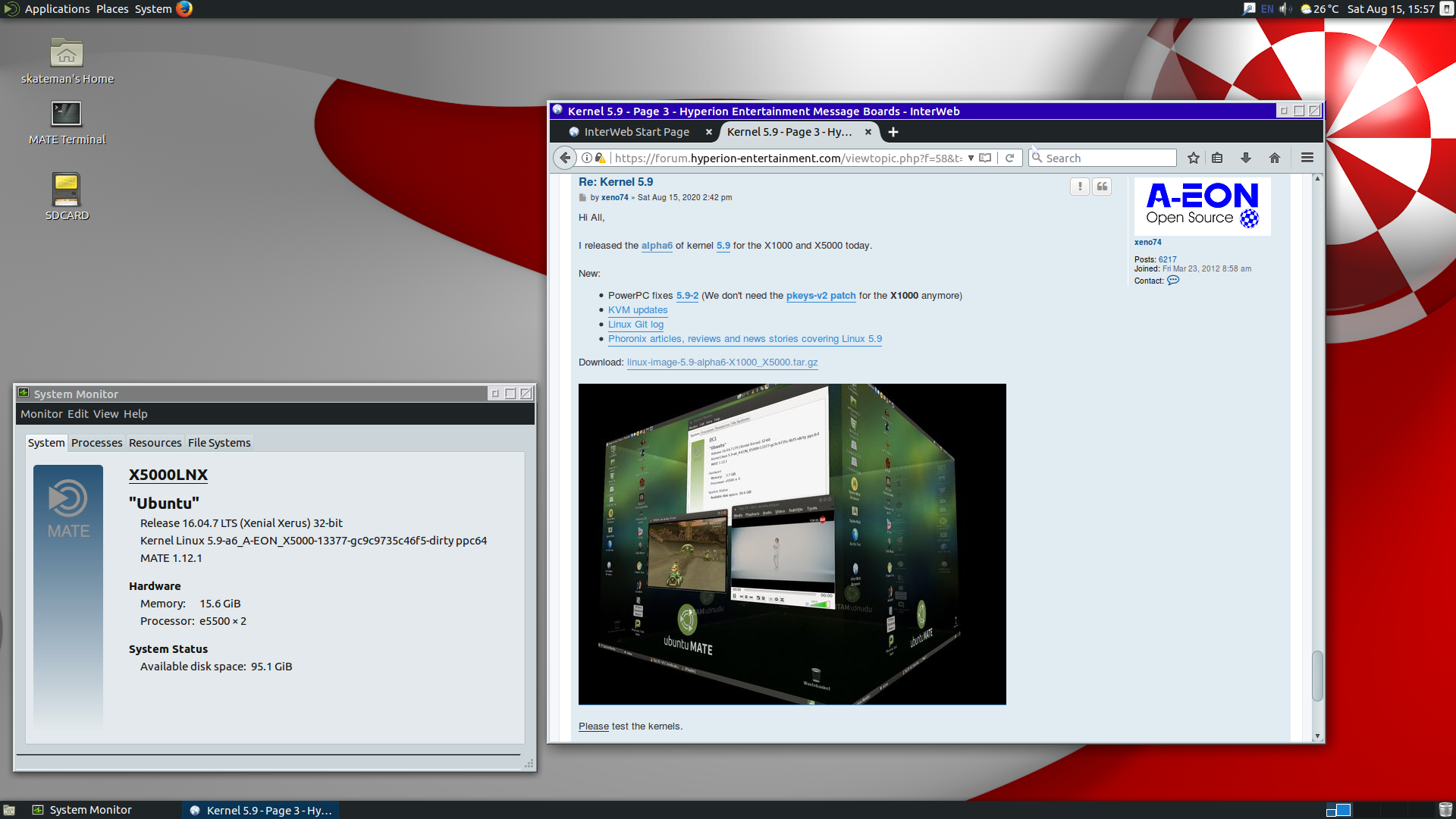1456x819 pixels.
Task: Open Places menu
Action: pyautogui.click(x=112, y=9)
